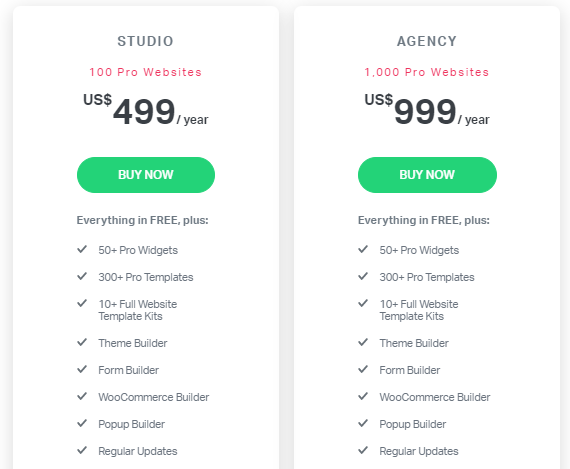Click checkmark beside Agency 10+ Full Website Template Kits

(363, 303)
